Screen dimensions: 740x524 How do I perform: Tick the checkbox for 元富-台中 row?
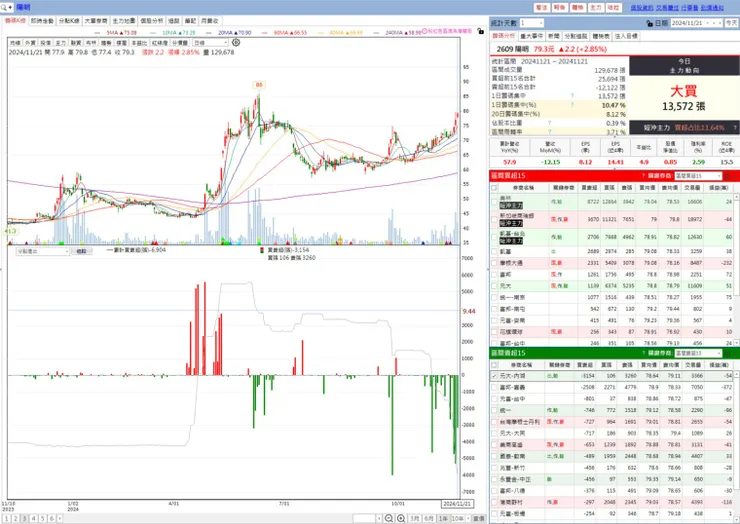coord(494,398)
